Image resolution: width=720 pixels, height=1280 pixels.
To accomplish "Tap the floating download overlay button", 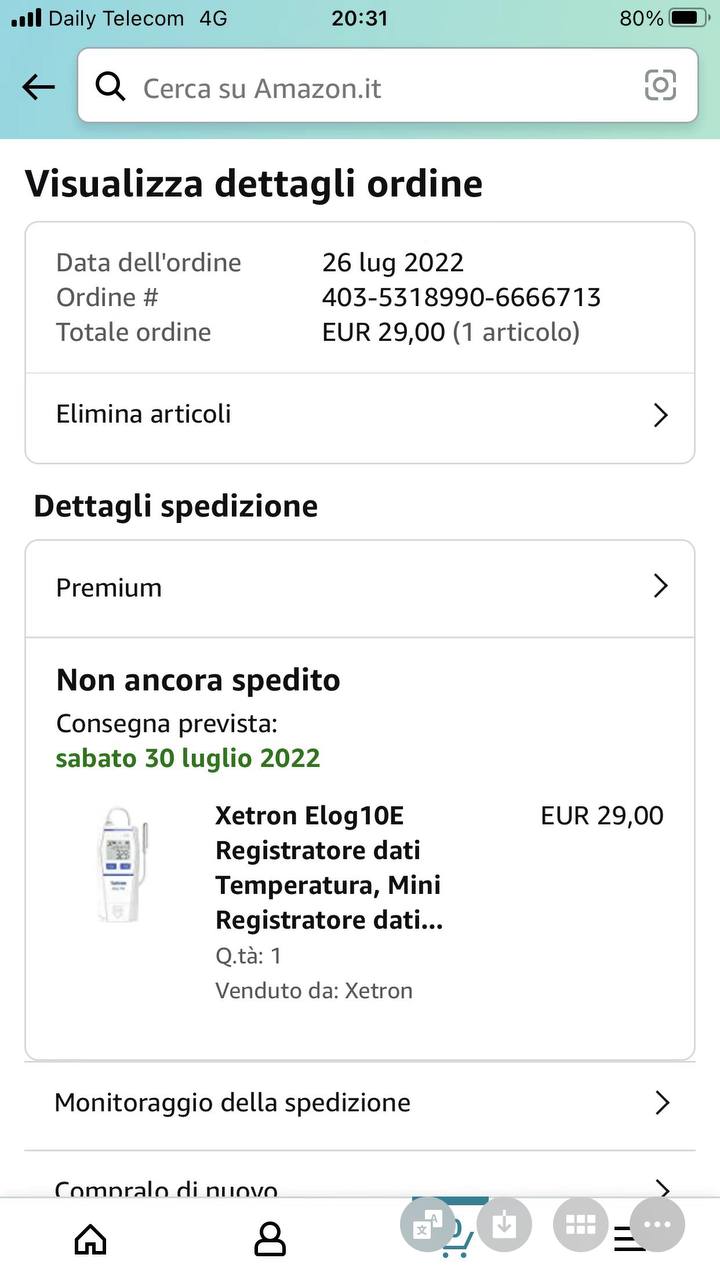I will pyautogui.click(x=504, y=1225).
